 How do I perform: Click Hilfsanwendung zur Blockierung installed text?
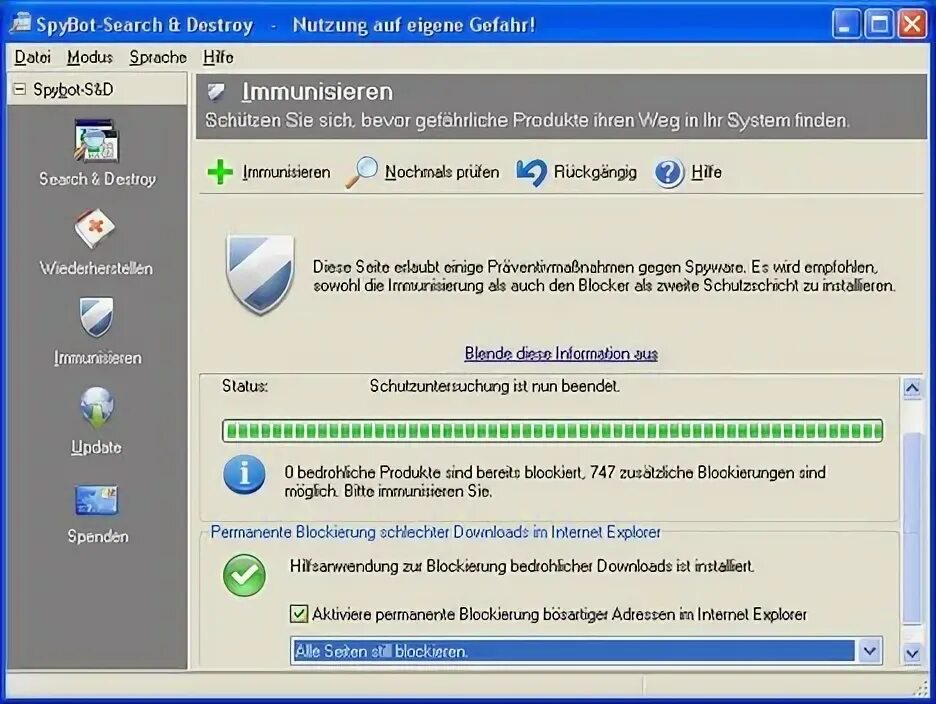(x=522, y=565)
